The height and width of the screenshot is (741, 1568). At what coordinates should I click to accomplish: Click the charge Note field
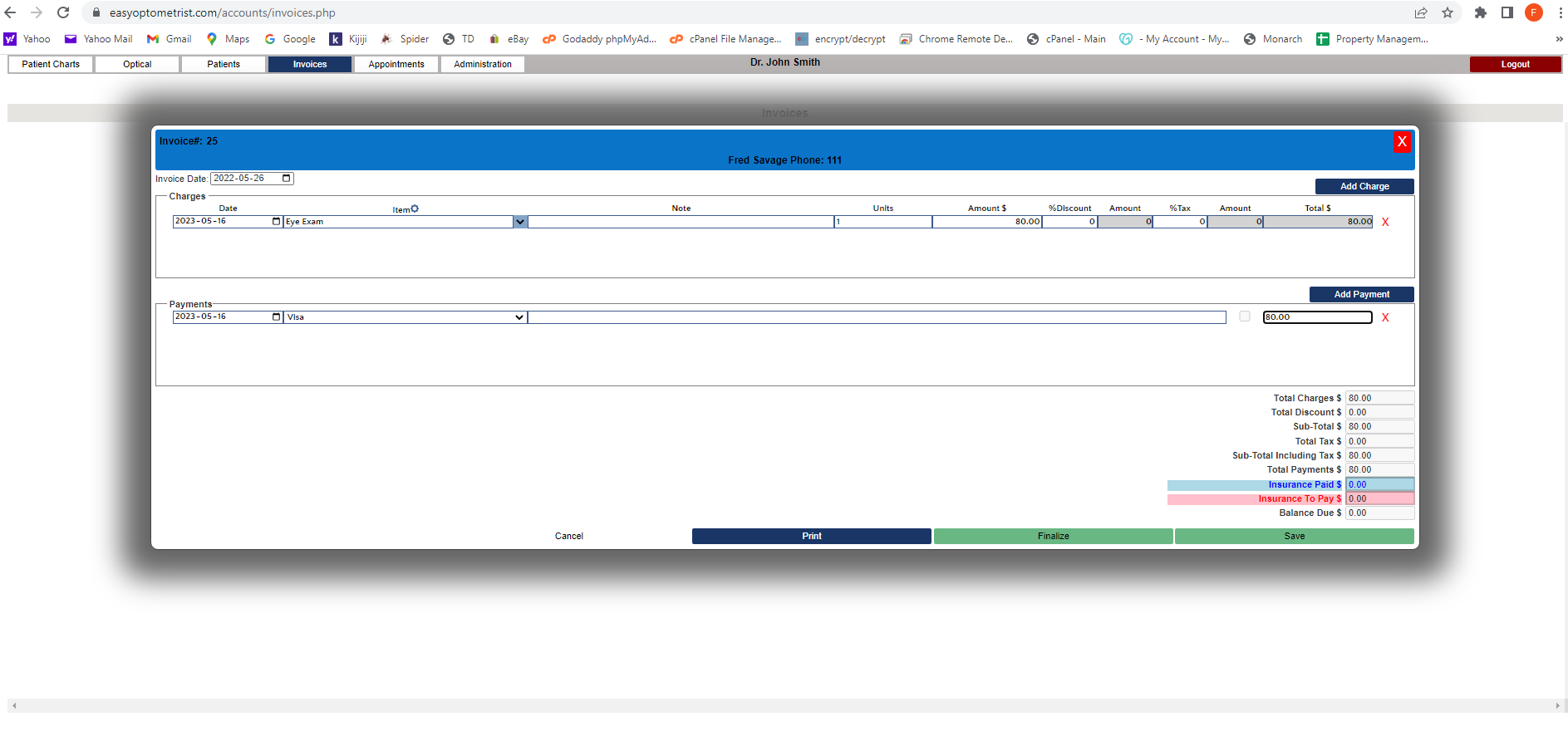coord(681,222)
